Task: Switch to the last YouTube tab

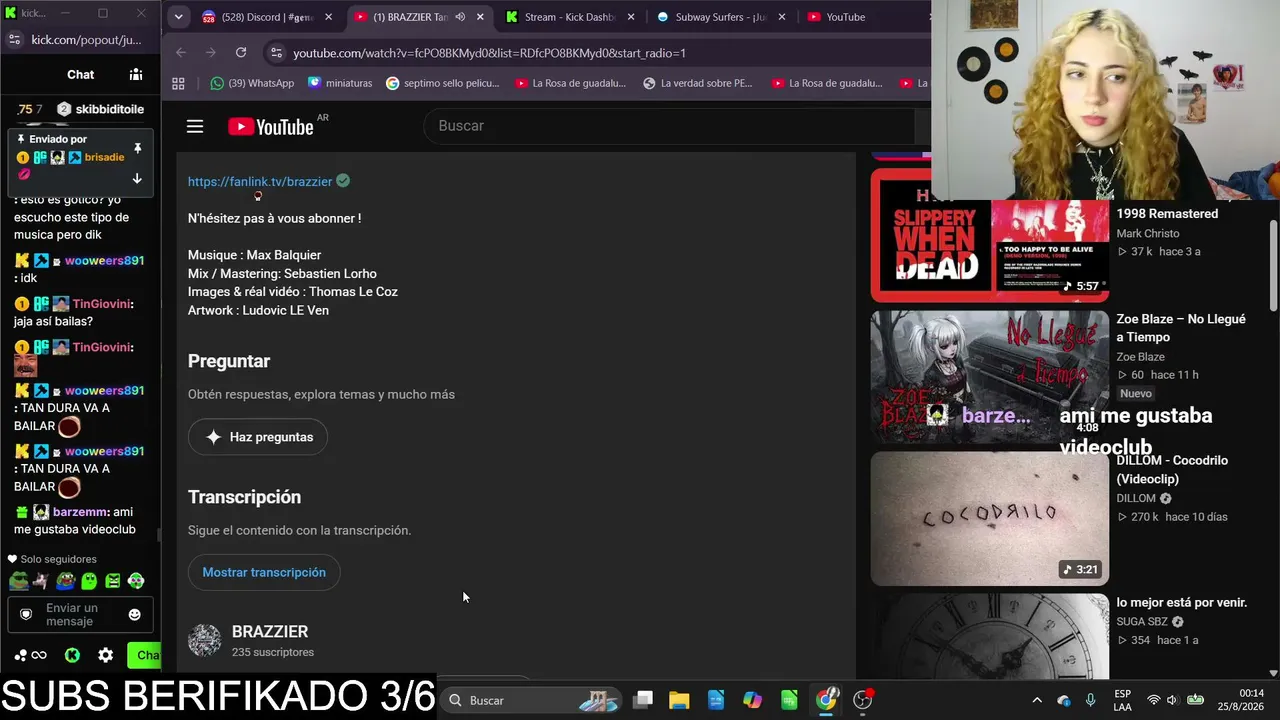Action: 862,17
